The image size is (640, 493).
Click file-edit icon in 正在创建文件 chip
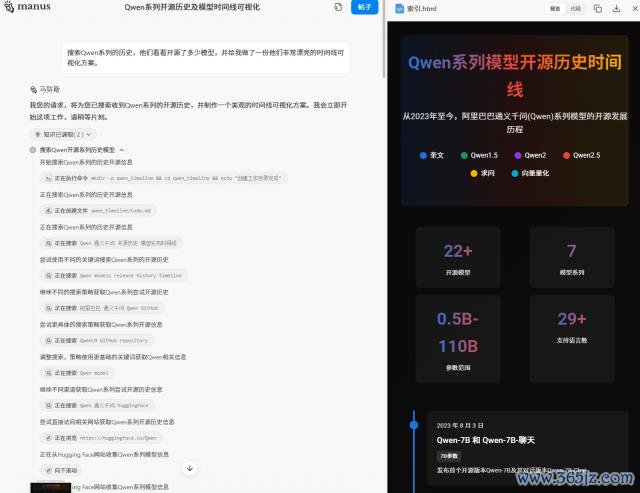pyautogui.click(x=48, y=211)
